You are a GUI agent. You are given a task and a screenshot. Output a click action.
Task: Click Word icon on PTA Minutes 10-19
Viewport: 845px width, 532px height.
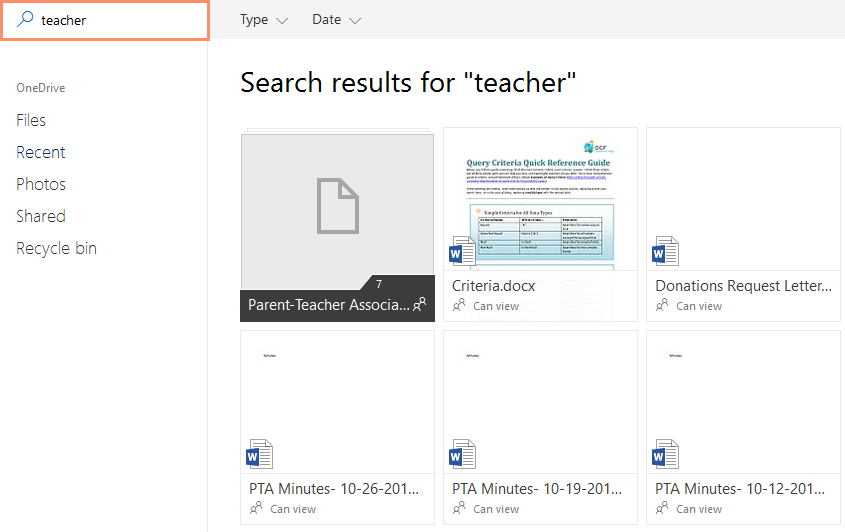[x=462, y=454]
